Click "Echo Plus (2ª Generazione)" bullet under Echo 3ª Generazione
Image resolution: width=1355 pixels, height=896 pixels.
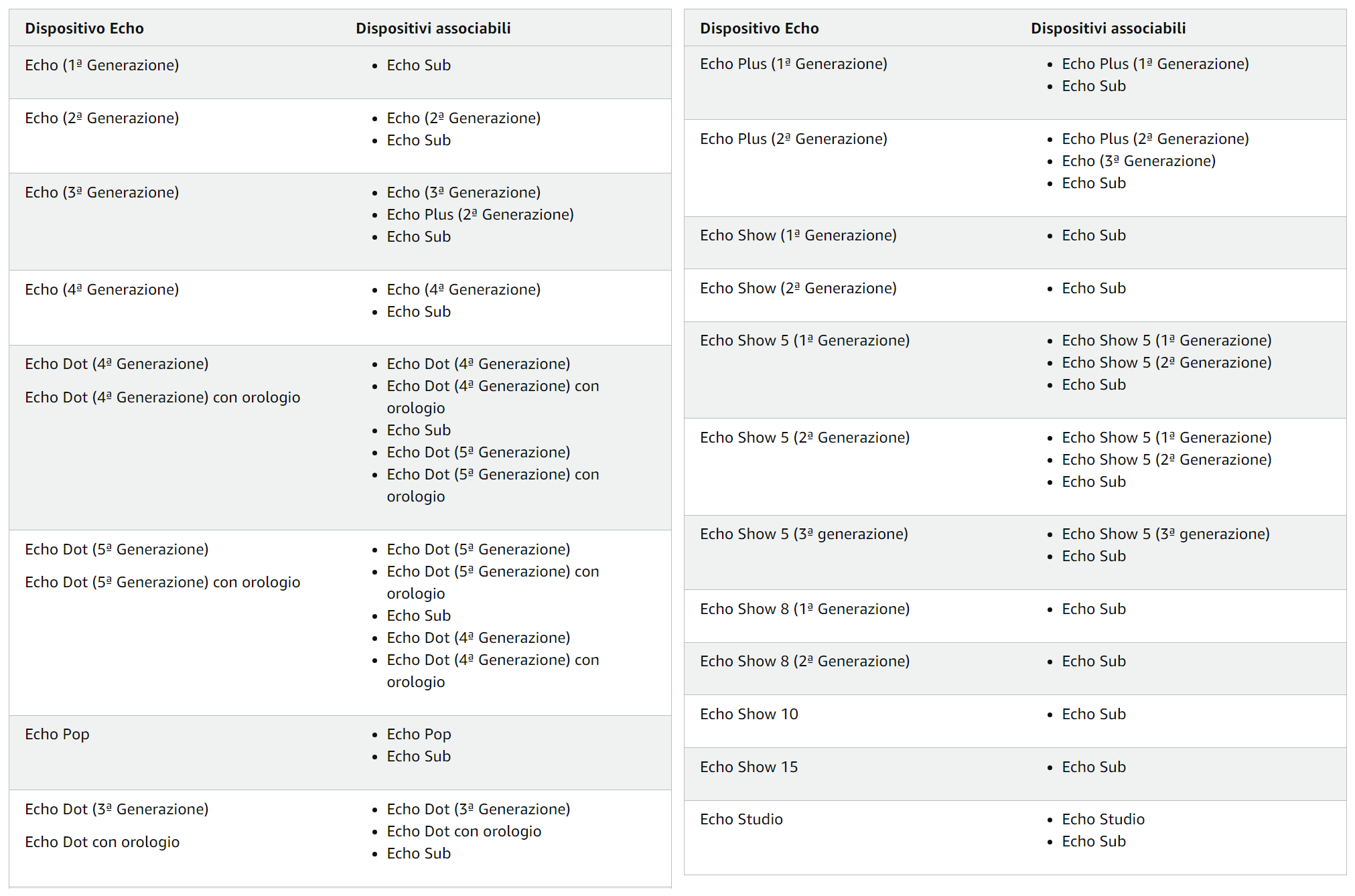tap(480, 214)
